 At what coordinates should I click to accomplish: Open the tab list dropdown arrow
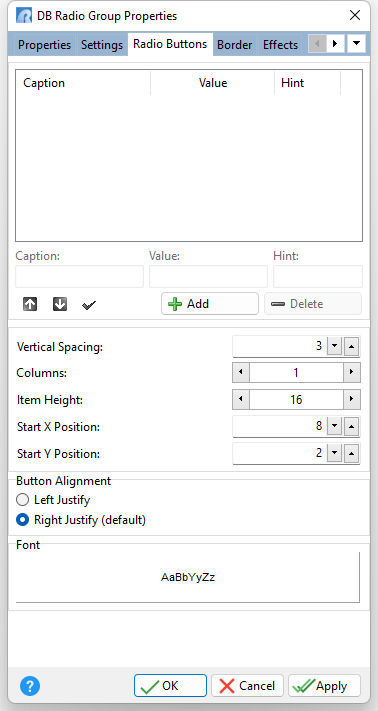click(x=356, y=44)
